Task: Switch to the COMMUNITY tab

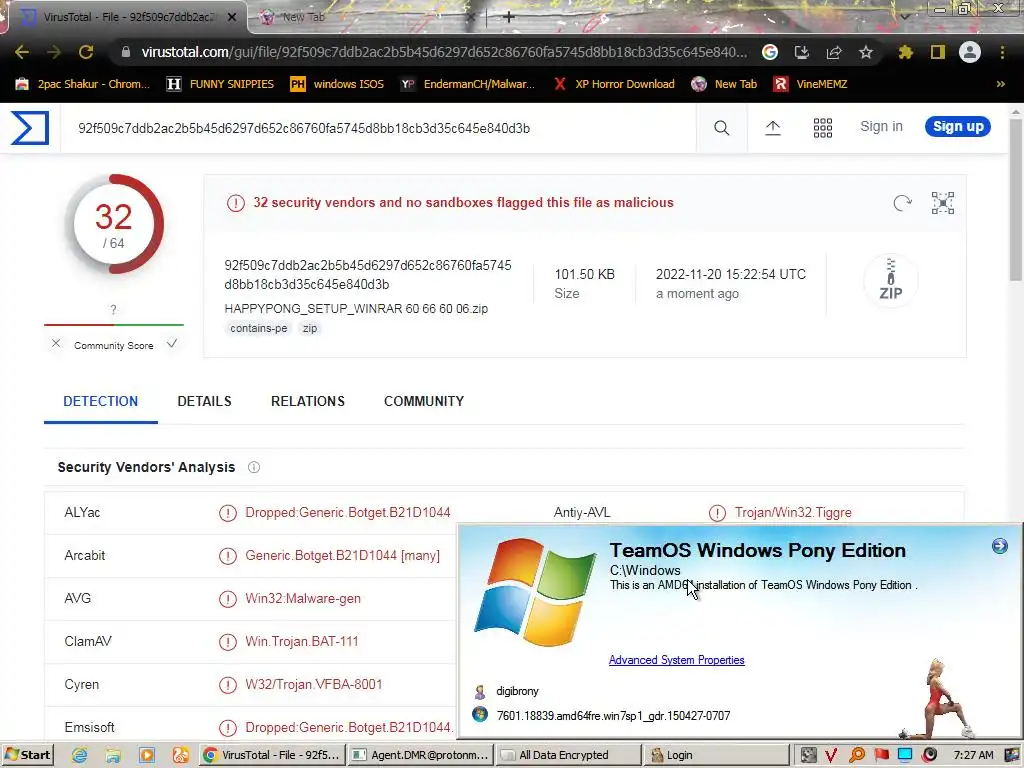Action: [x=424, y=401]
